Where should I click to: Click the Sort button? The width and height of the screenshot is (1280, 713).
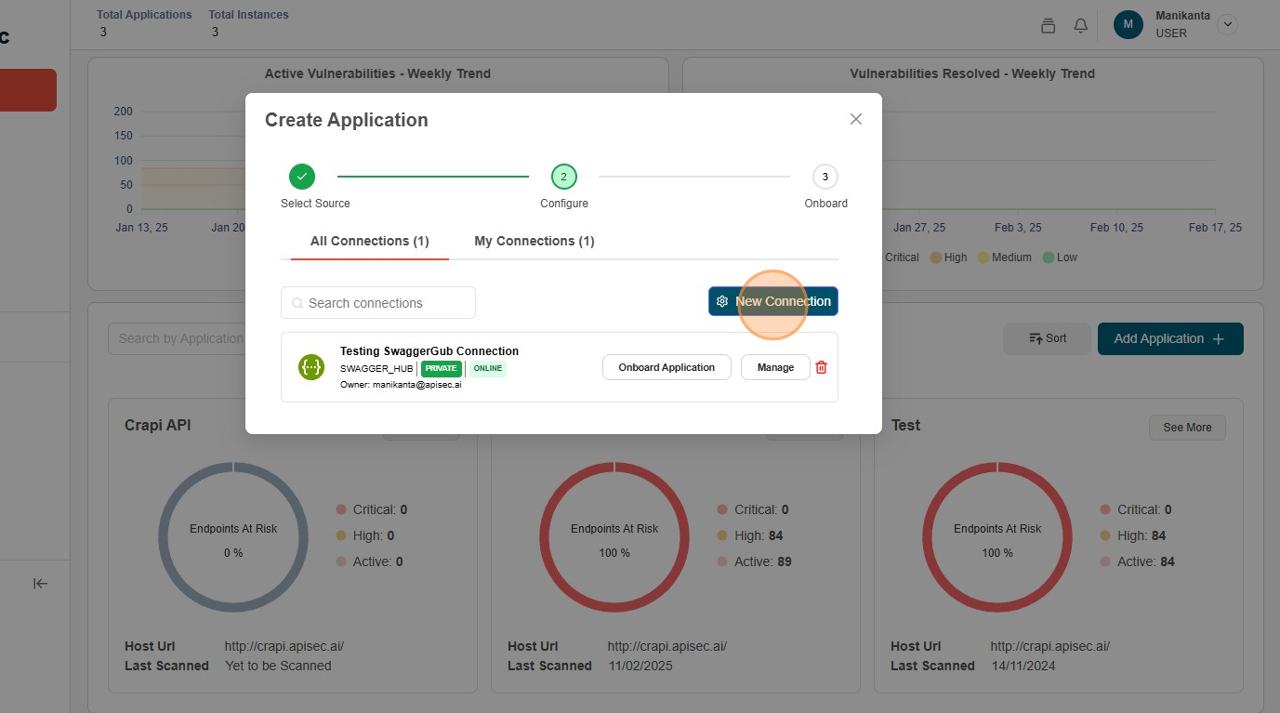(1047, 338)
